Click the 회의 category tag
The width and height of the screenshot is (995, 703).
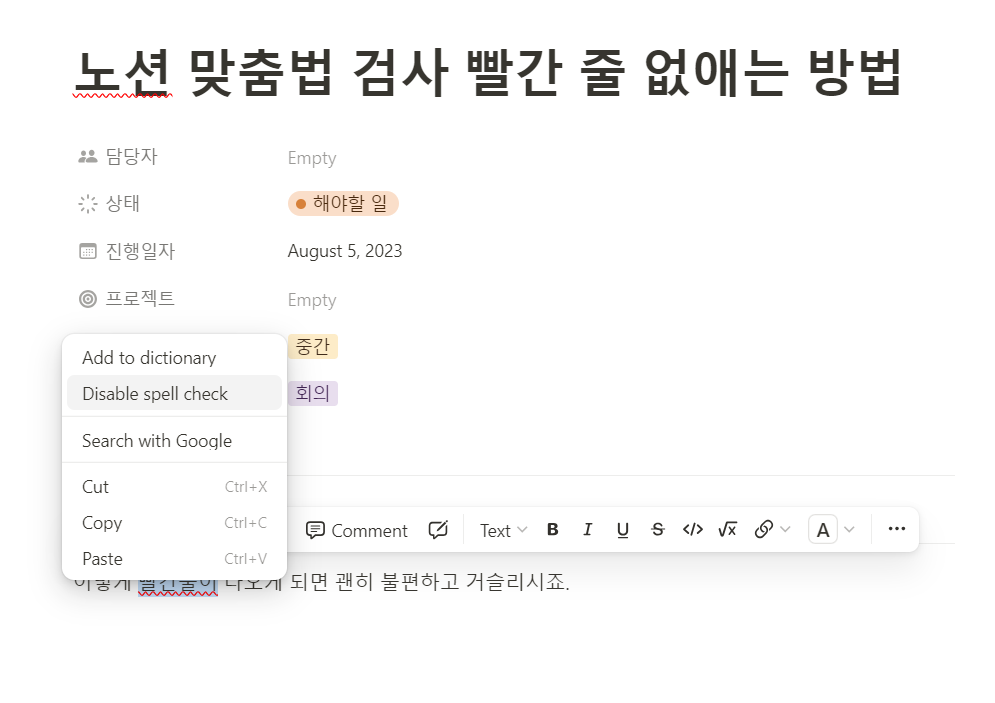313,393
